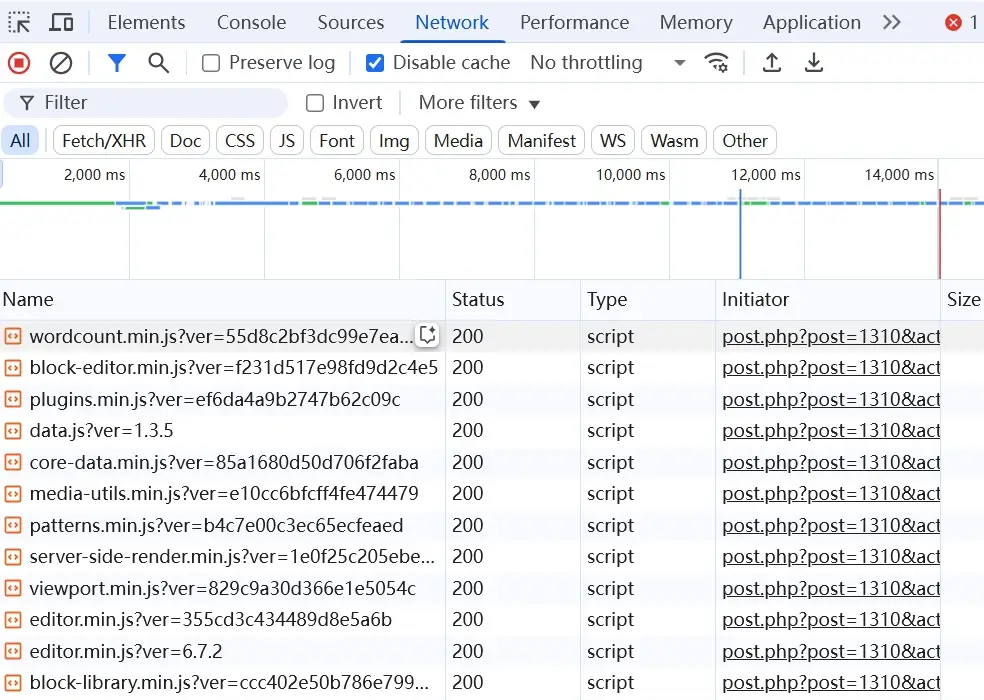Image resolution: width=984 pixels, height=700 pixels.
Task: Select editor.min.js?ver=355cd3c434489d8e5a6b request
Action: tap(211, 620)
